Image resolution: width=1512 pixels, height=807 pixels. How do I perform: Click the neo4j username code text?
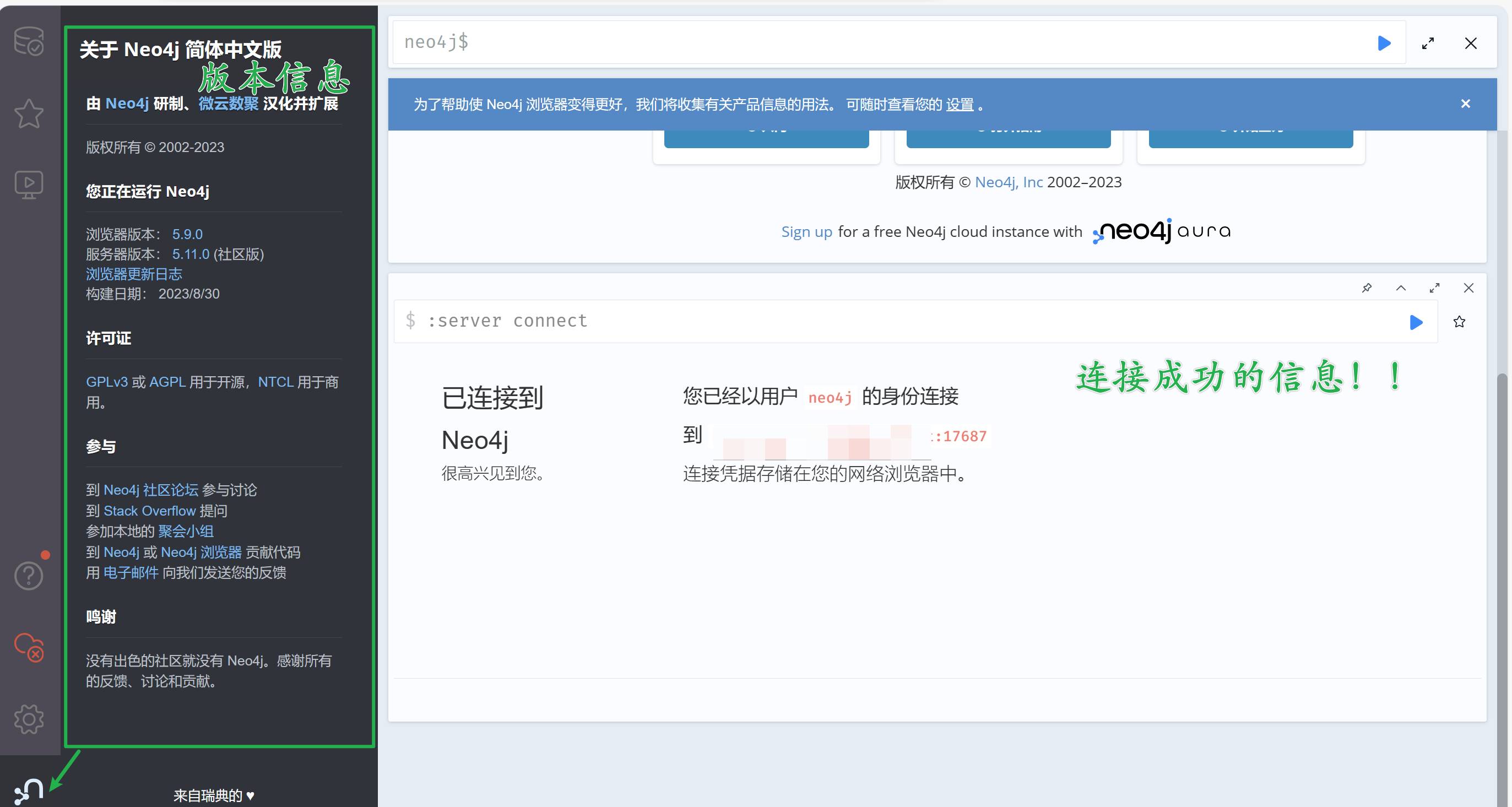[x=830, y=397]
